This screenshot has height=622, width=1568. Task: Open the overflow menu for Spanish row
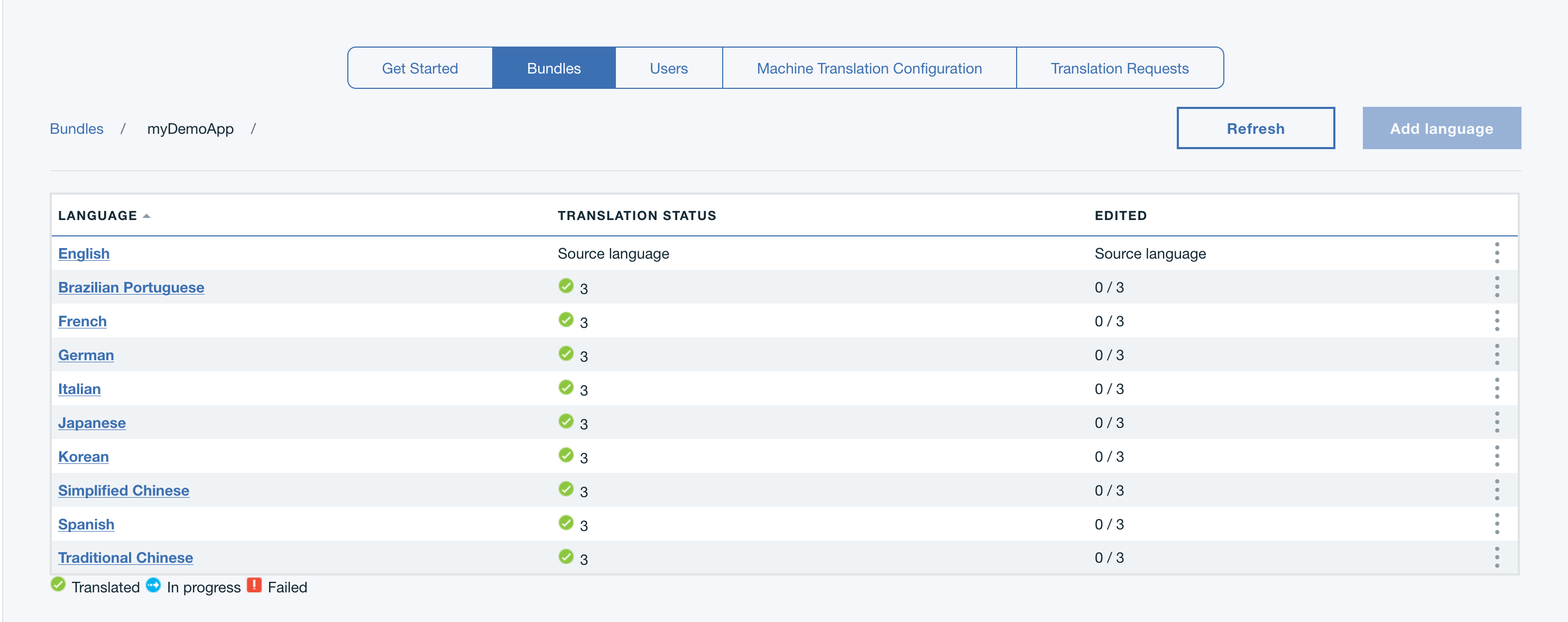click(x=1497, y=523)
